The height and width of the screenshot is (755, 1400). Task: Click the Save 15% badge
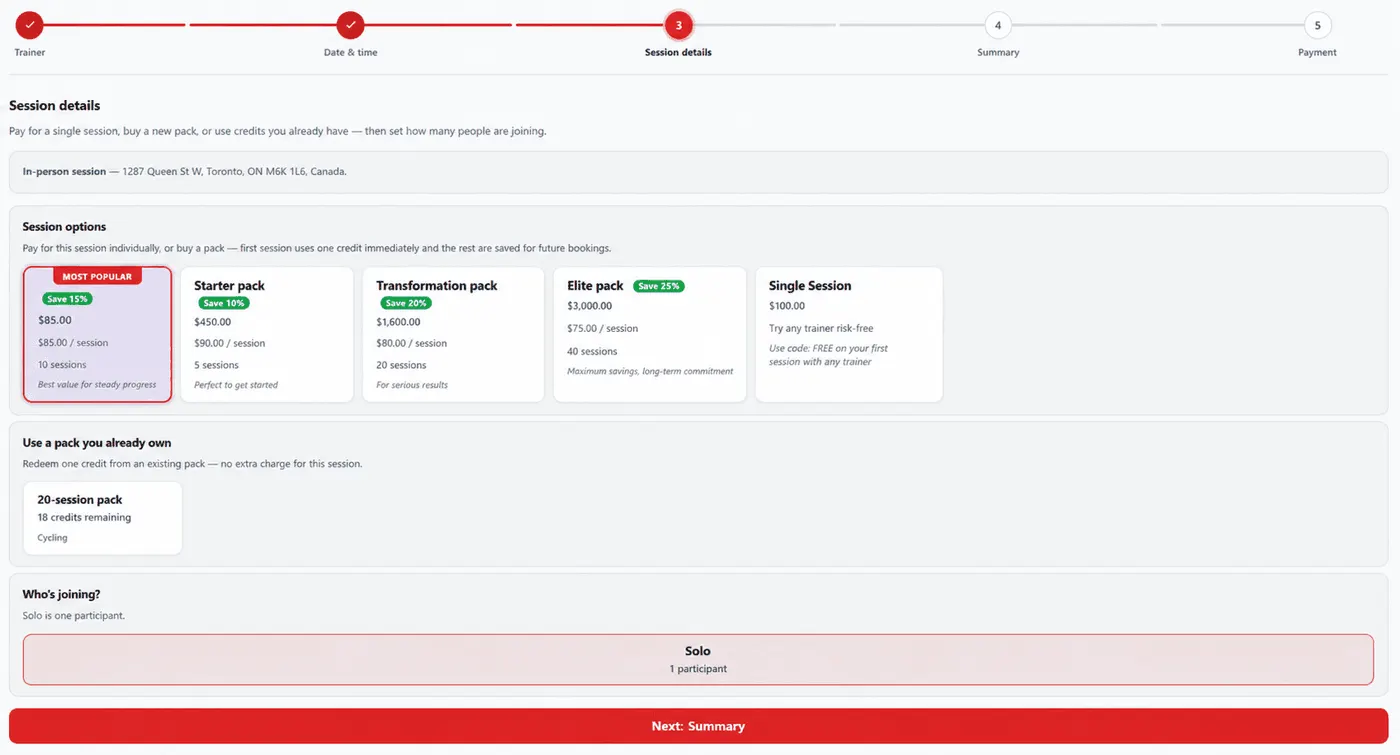coord(67,299)
